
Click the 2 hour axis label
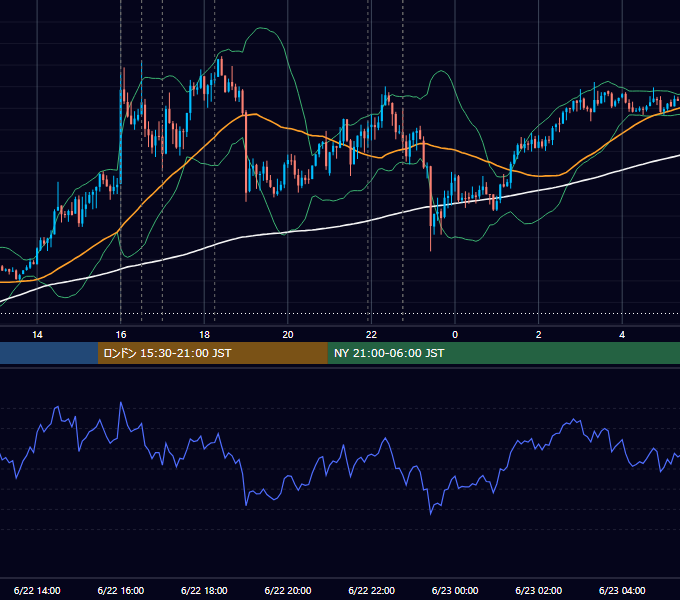coord(539,335)
